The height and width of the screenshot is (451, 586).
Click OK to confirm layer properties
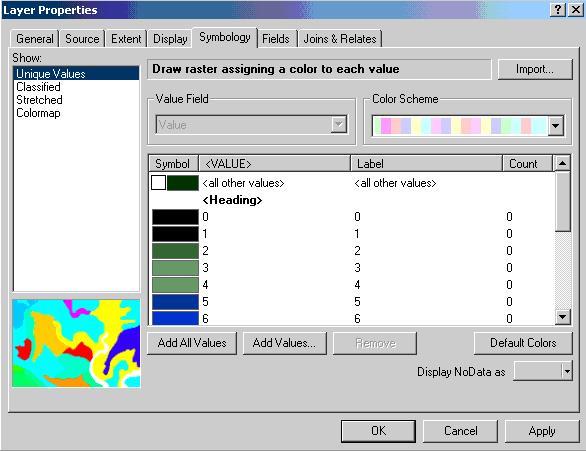click(378, 431)
